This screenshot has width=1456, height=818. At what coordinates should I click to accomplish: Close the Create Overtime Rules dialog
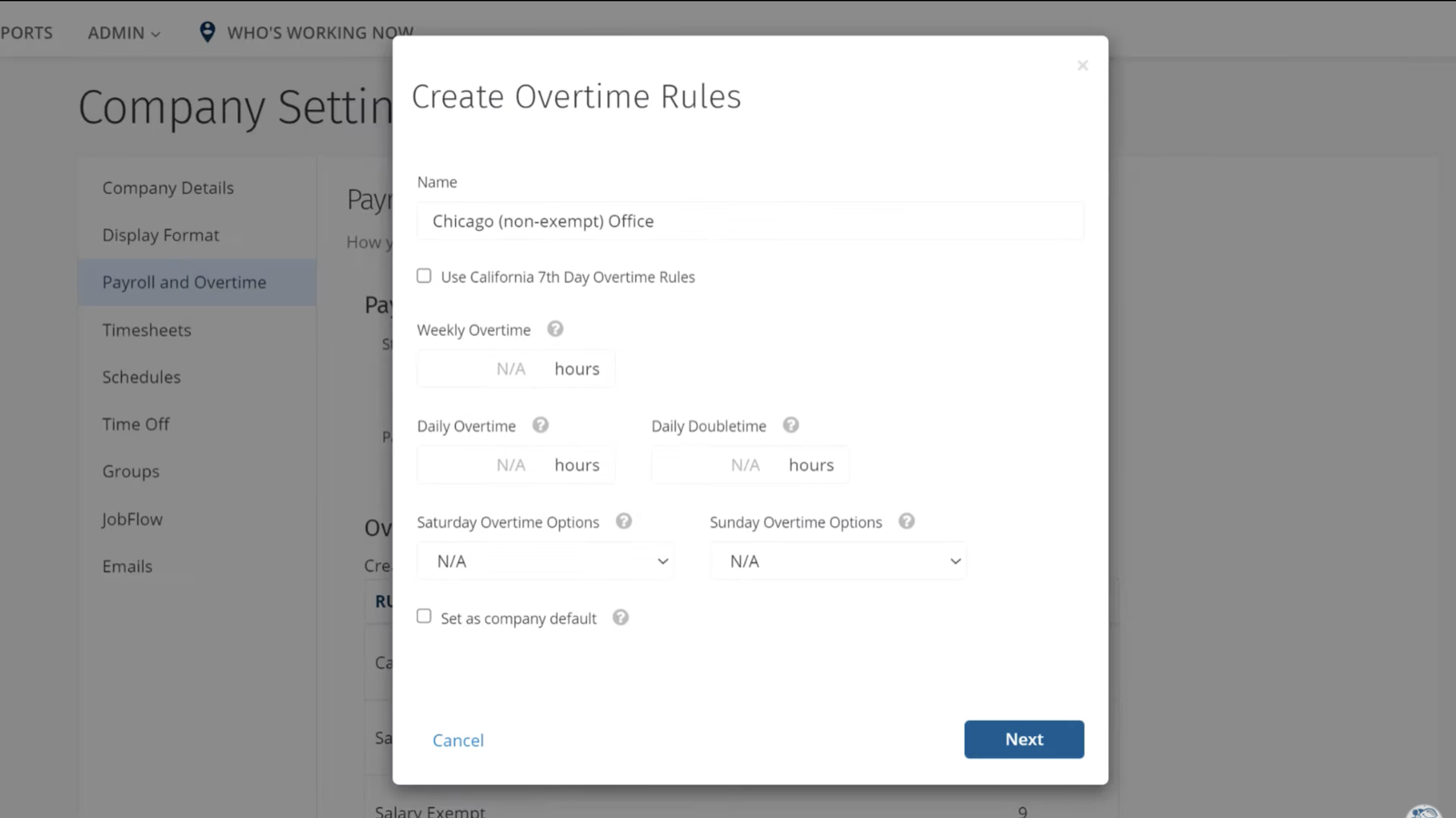tap(1083, 66)
